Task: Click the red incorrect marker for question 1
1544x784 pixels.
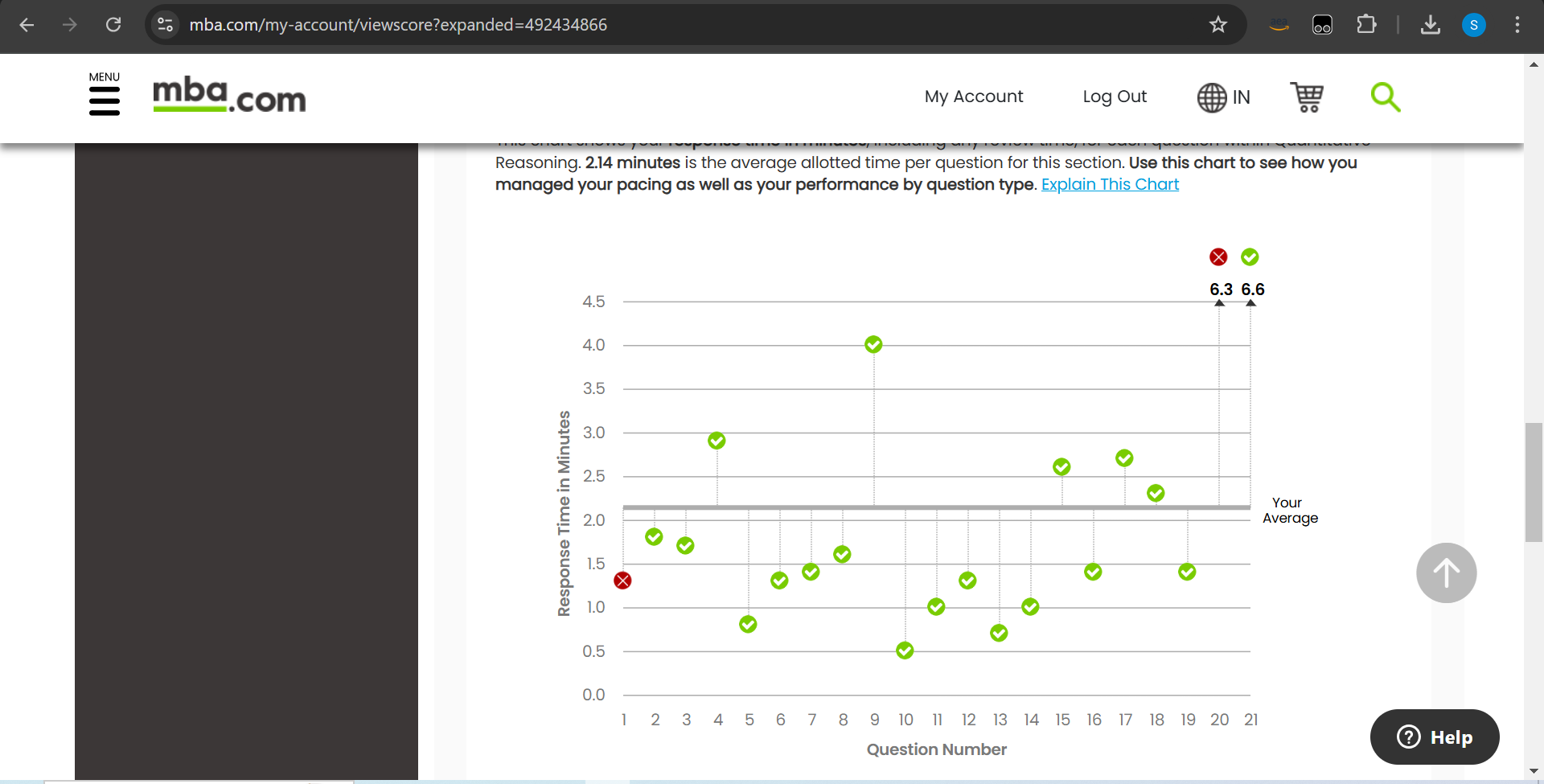Action: pos(622,581)
